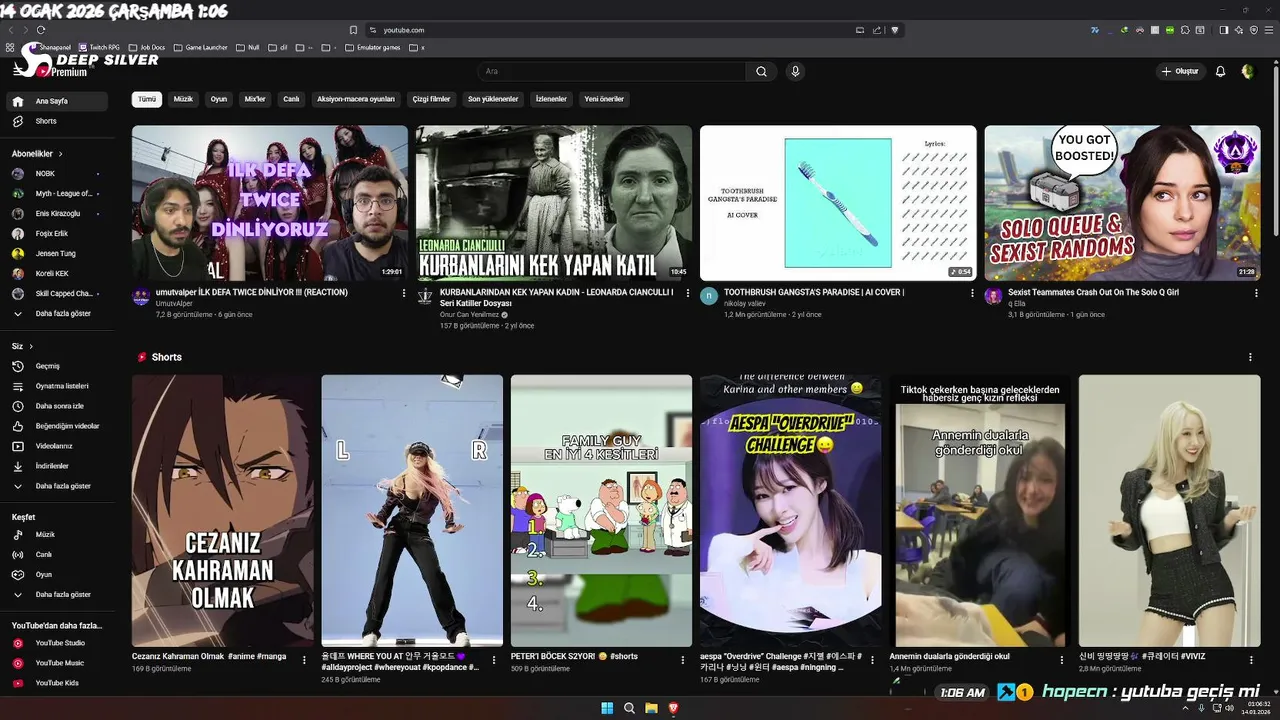
Task: Open the aespa Overdrive Challenge short
Action: coord(791,510)
